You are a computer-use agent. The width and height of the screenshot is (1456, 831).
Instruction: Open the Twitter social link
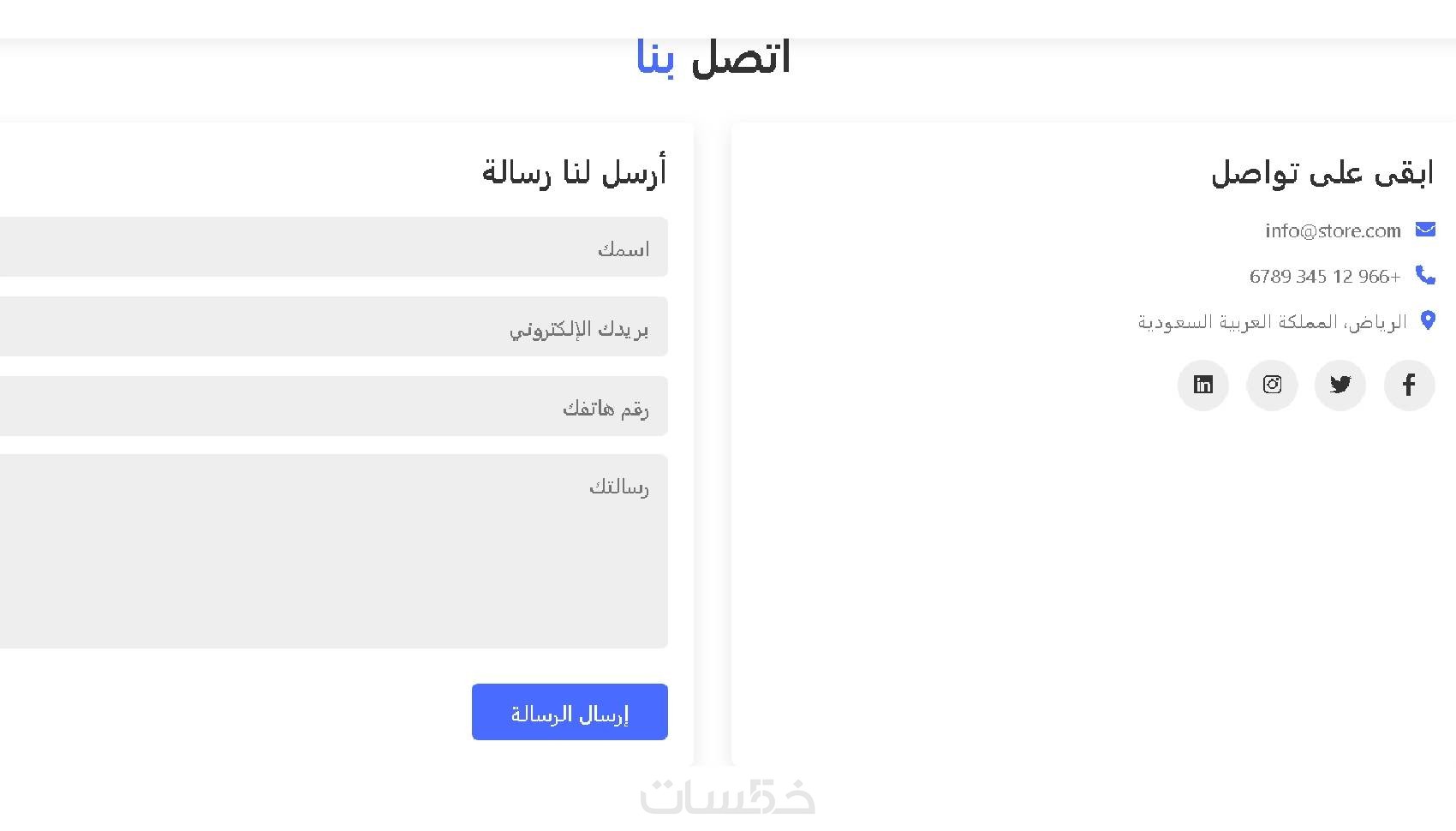1340,385
